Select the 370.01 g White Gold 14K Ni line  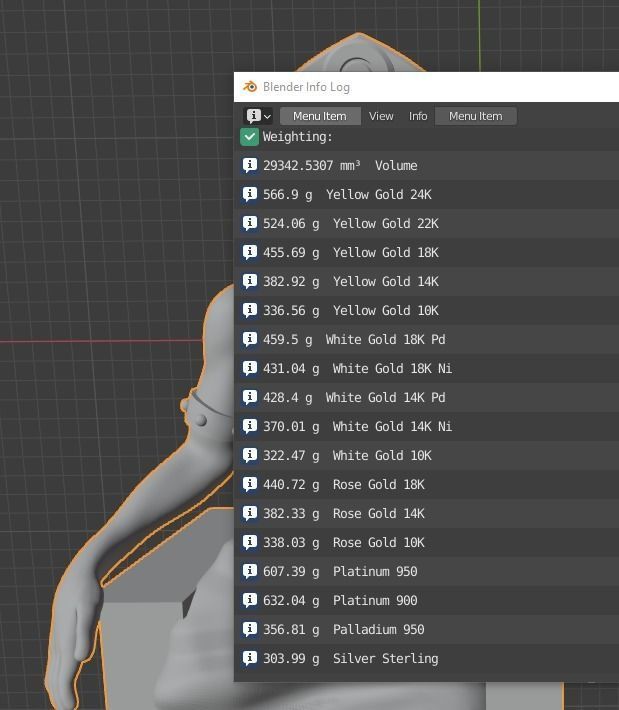point(427,427)
